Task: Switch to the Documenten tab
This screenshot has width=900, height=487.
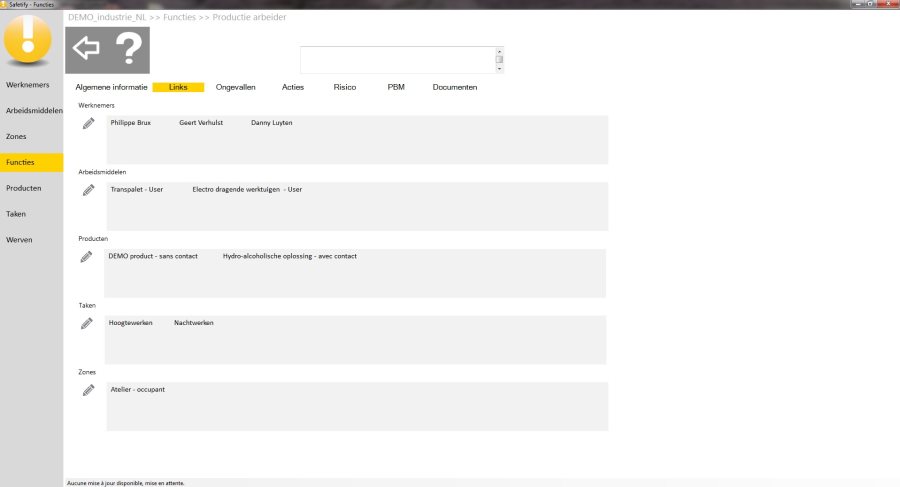Action: (x=455, y=87)
